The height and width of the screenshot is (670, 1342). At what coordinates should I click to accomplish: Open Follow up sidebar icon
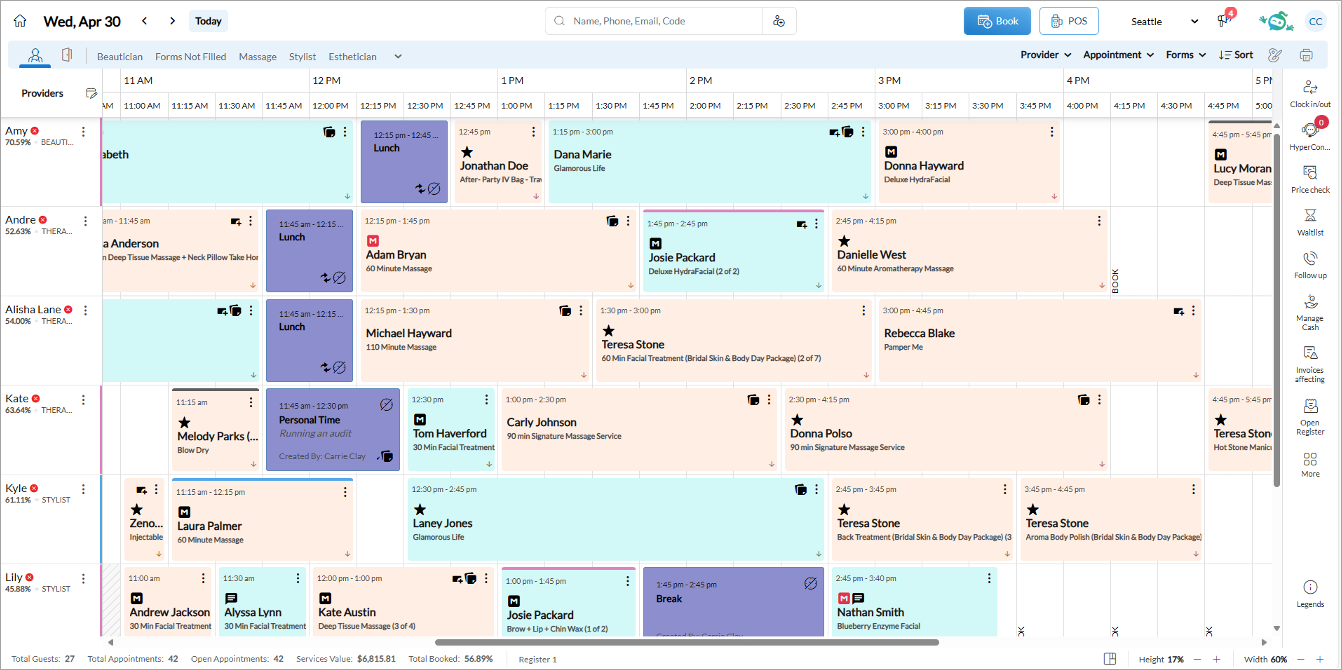click(1310, 265)
